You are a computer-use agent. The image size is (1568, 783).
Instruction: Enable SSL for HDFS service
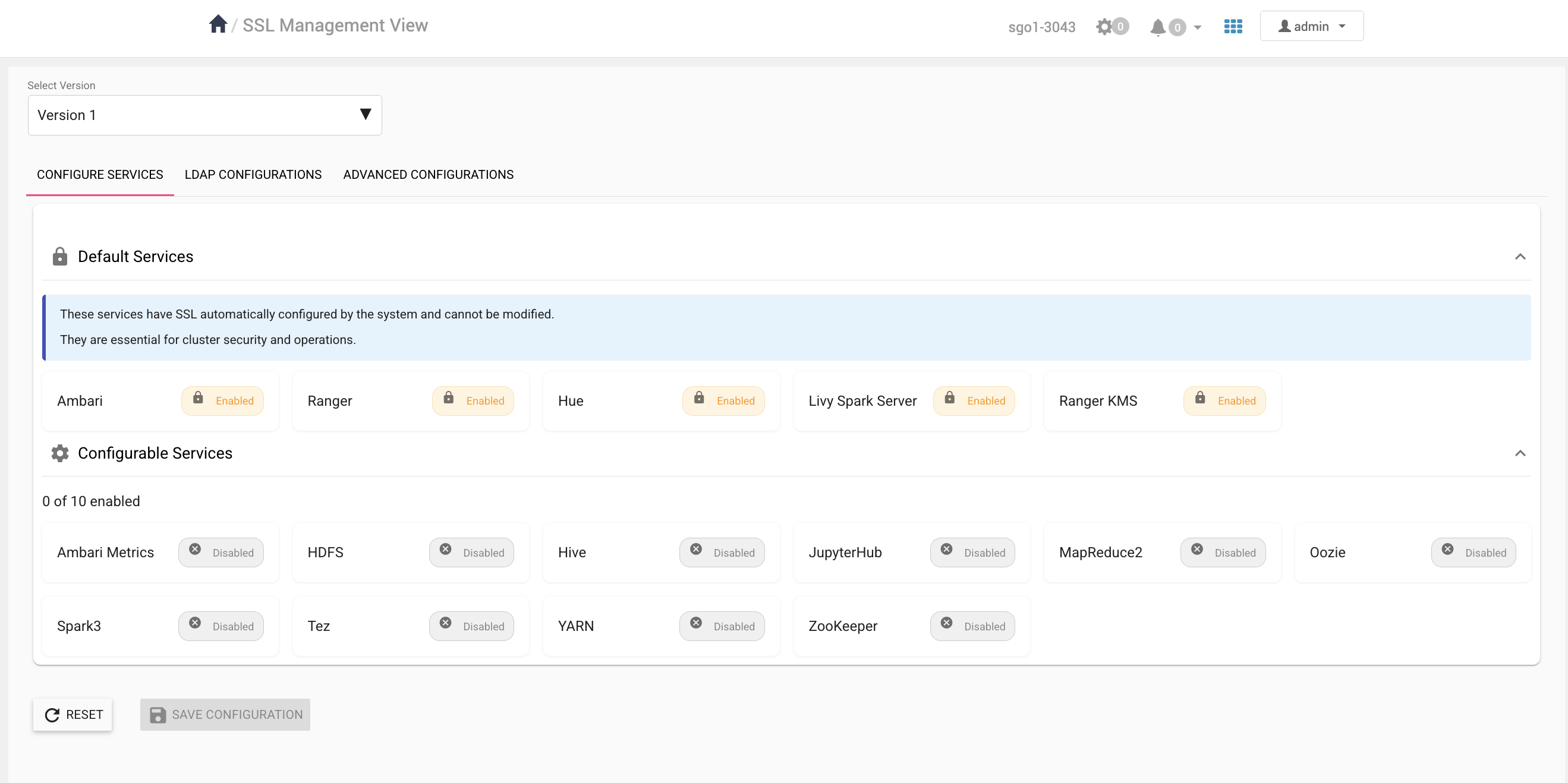[x=471, y=552]
